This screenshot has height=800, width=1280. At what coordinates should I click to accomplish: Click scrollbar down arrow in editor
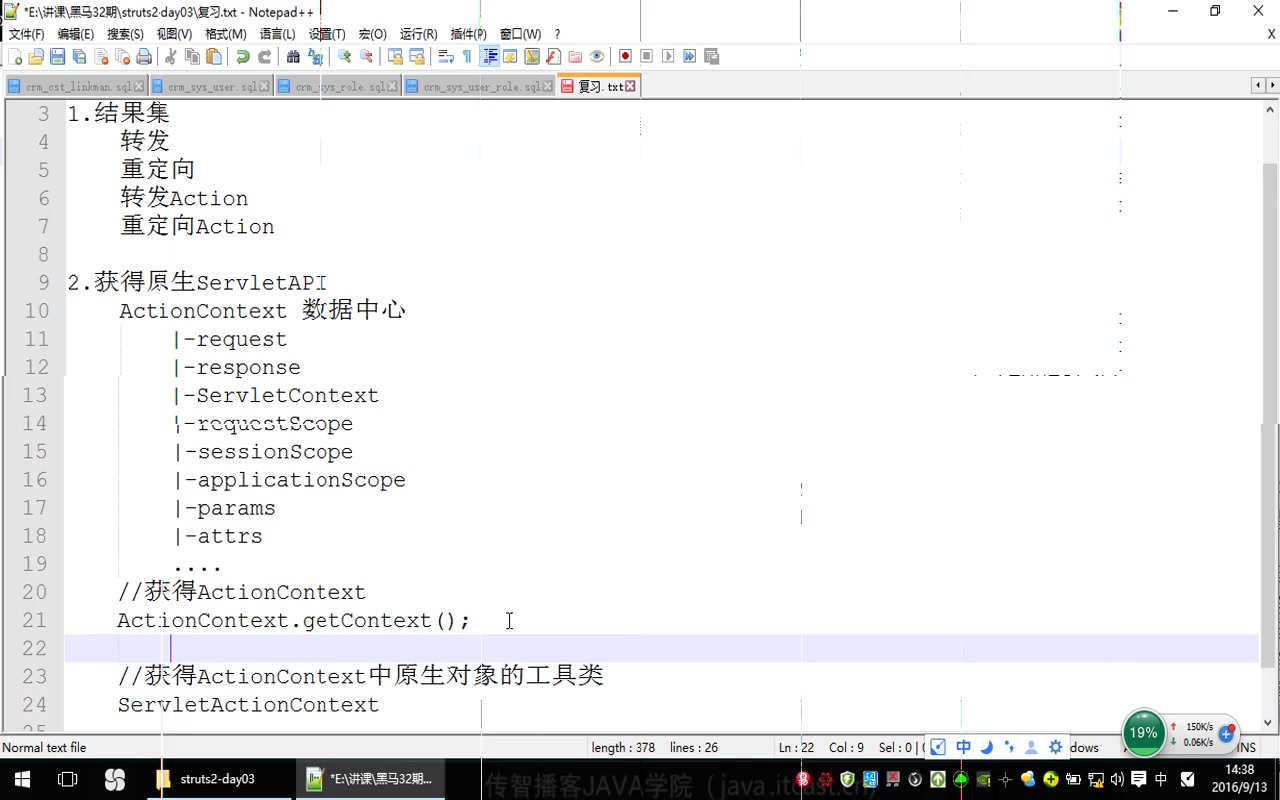(1270, 722)
